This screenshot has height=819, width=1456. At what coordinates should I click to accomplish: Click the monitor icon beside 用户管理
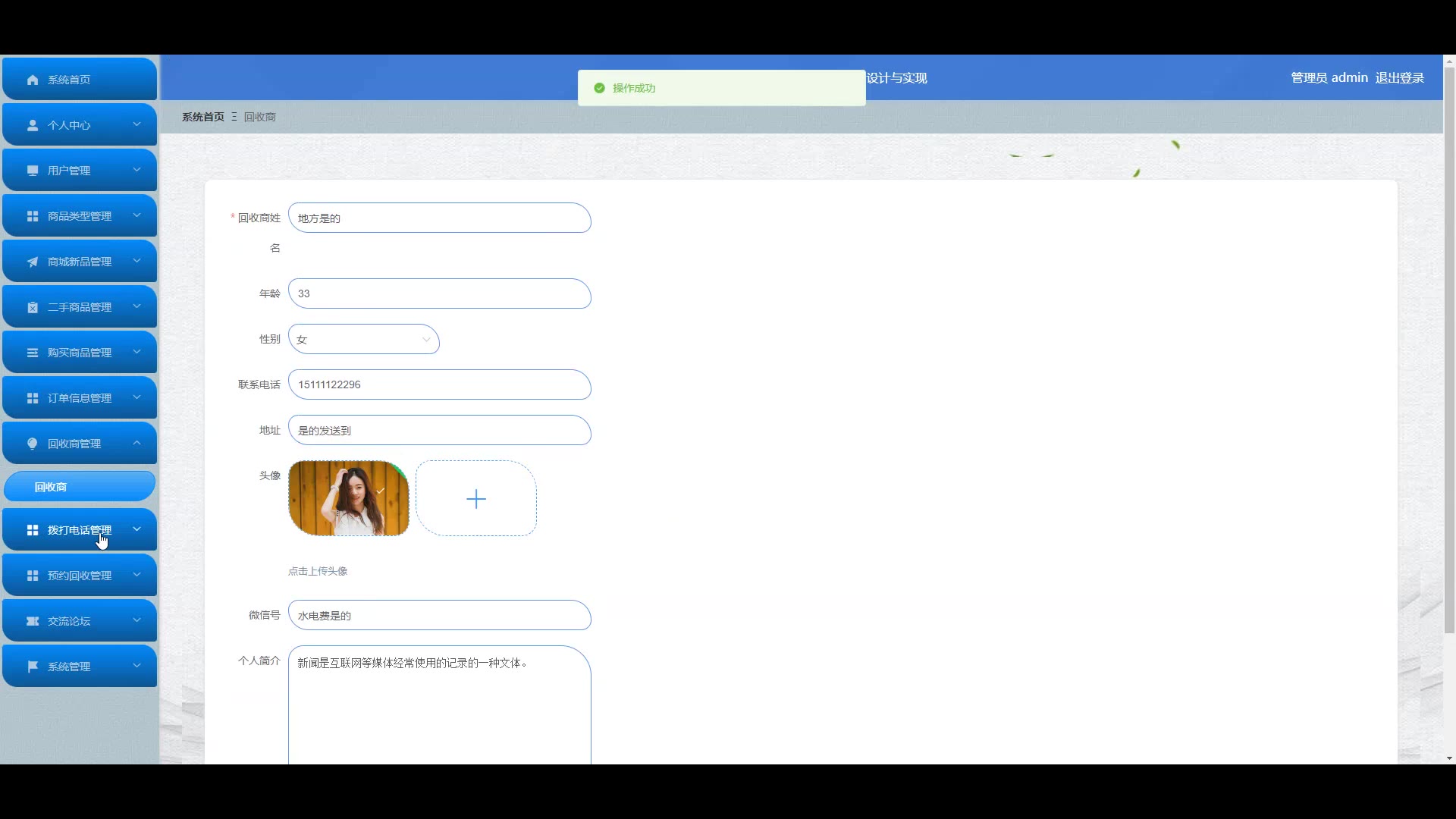33,171
